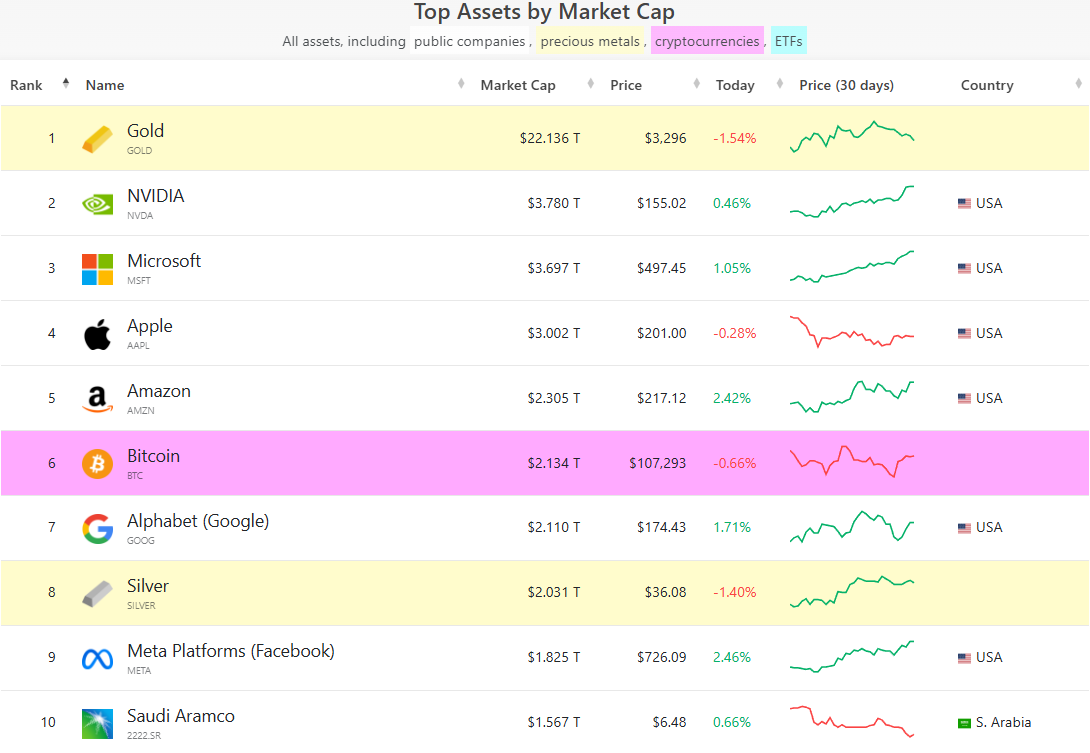Click the Bitcoin logo icon
1090x753 pixels.
(x=97, y=464)
